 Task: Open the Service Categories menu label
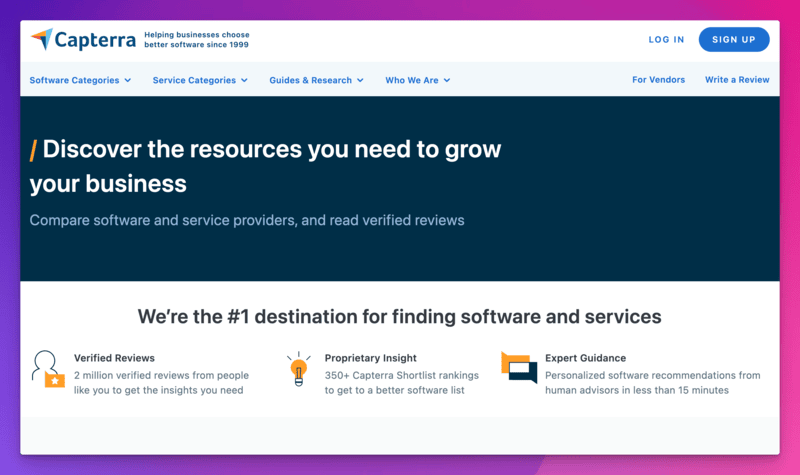click(194, 80)
